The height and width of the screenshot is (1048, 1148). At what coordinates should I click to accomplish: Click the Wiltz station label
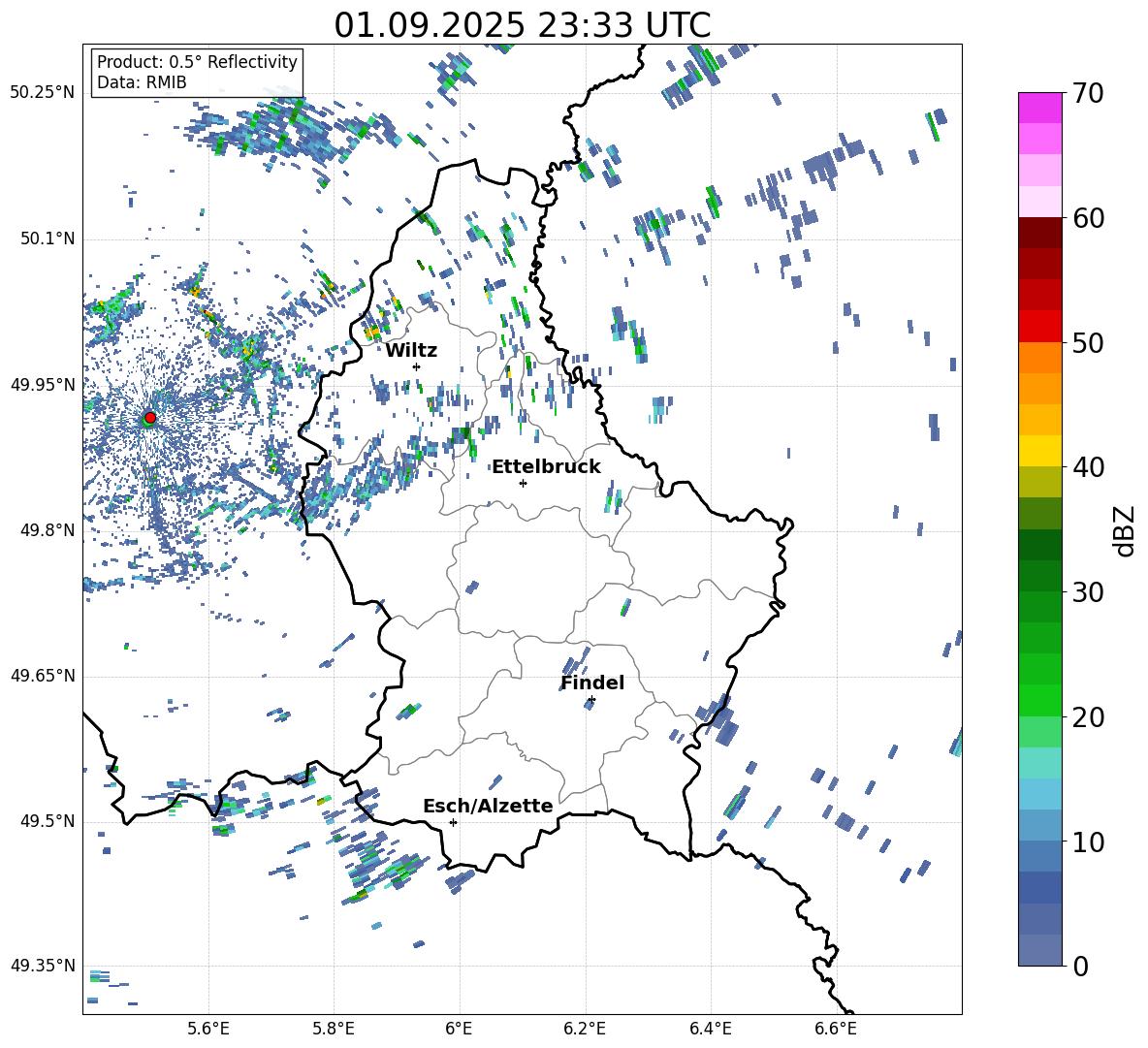(411, 351)
